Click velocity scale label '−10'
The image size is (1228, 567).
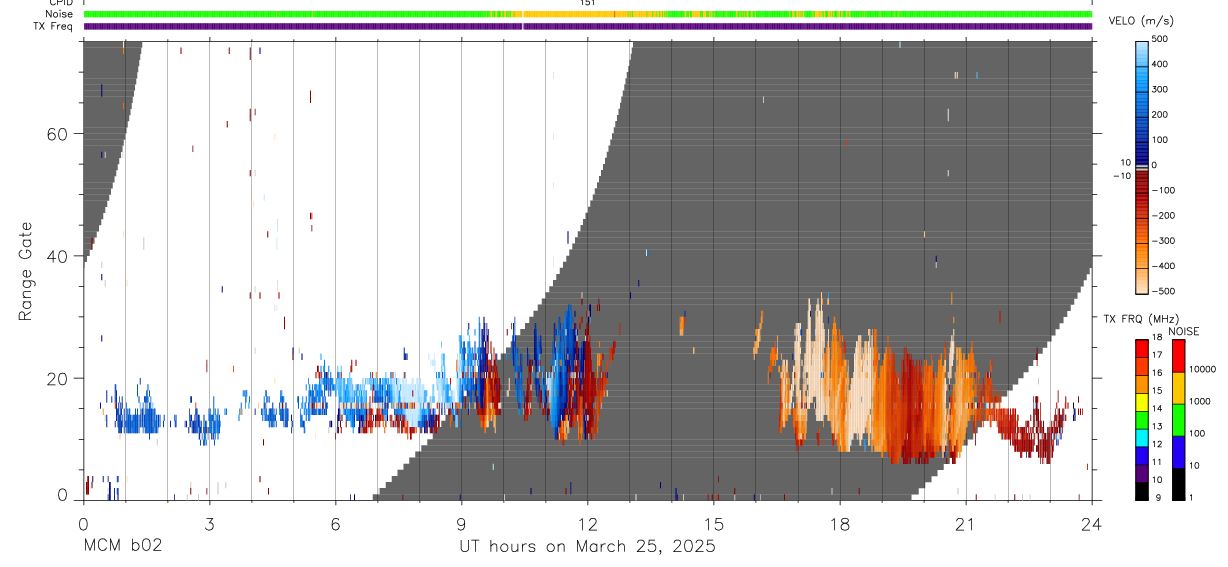coord(1121,176)
